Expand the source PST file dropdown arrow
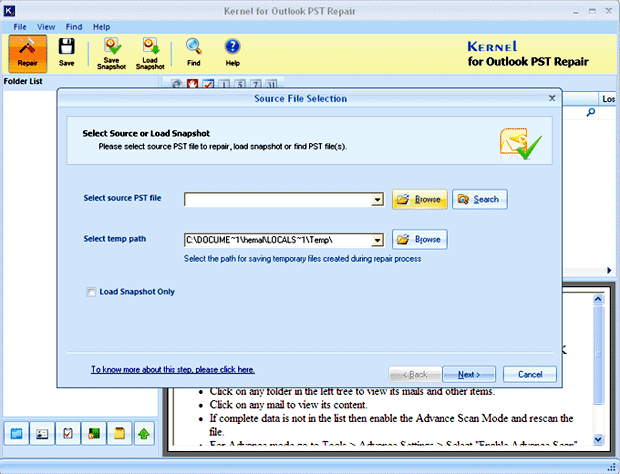The image size is (620, 474). click(377, 200)
